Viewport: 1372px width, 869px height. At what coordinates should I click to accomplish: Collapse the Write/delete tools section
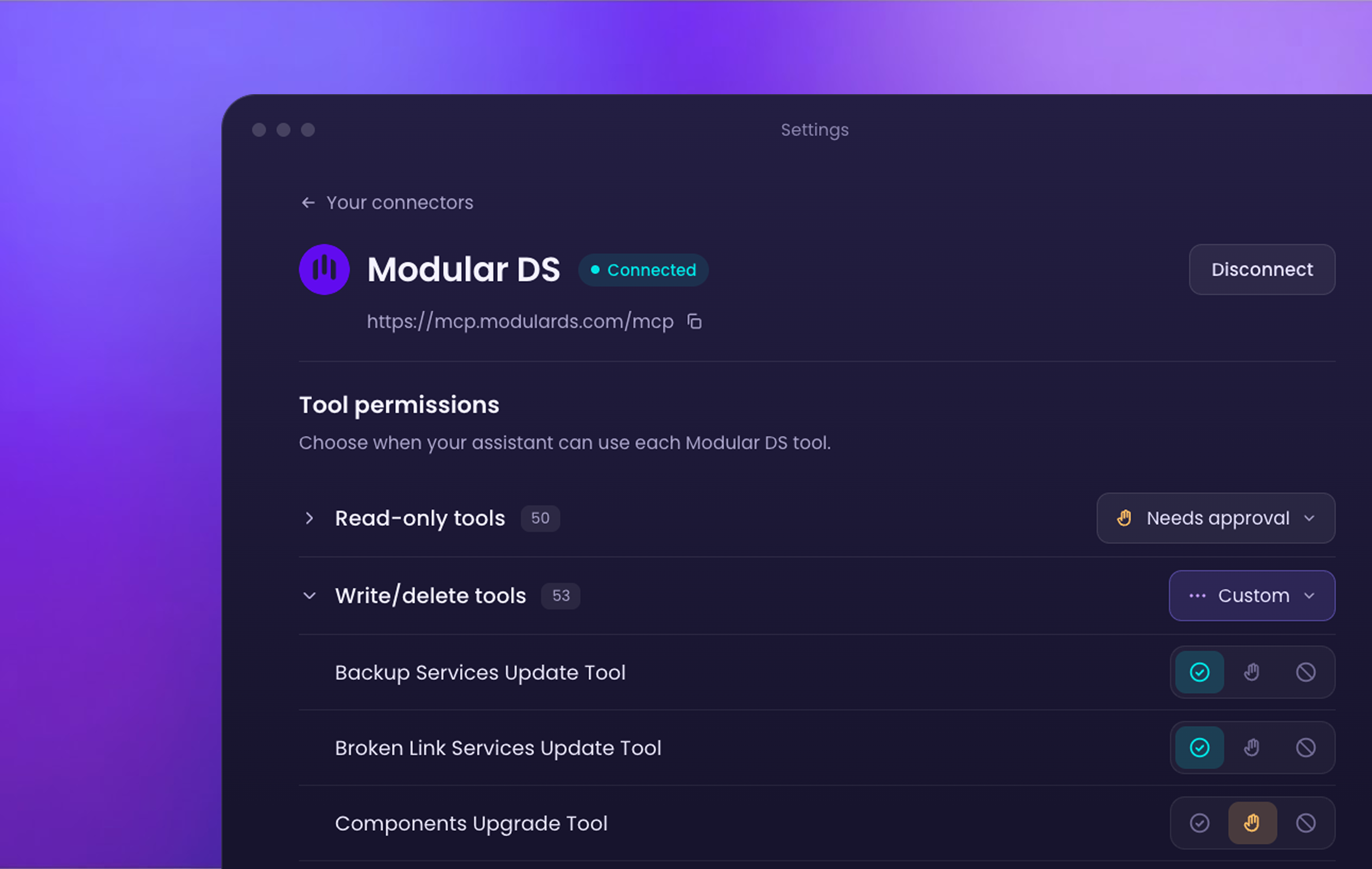[309, 596]
